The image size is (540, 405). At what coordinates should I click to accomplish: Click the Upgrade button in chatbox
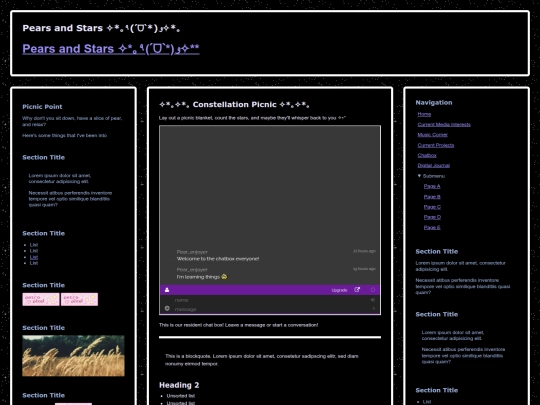(x=339, y=290)
